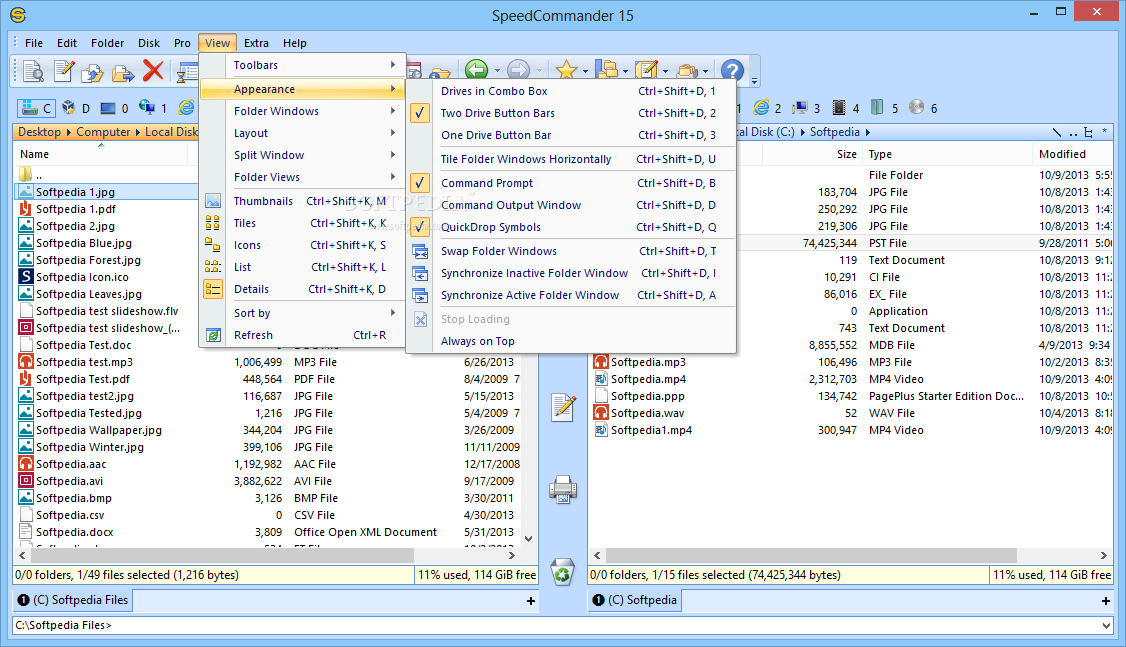
Task: Click the move files toolbar icon
Action: pos(123,72)
